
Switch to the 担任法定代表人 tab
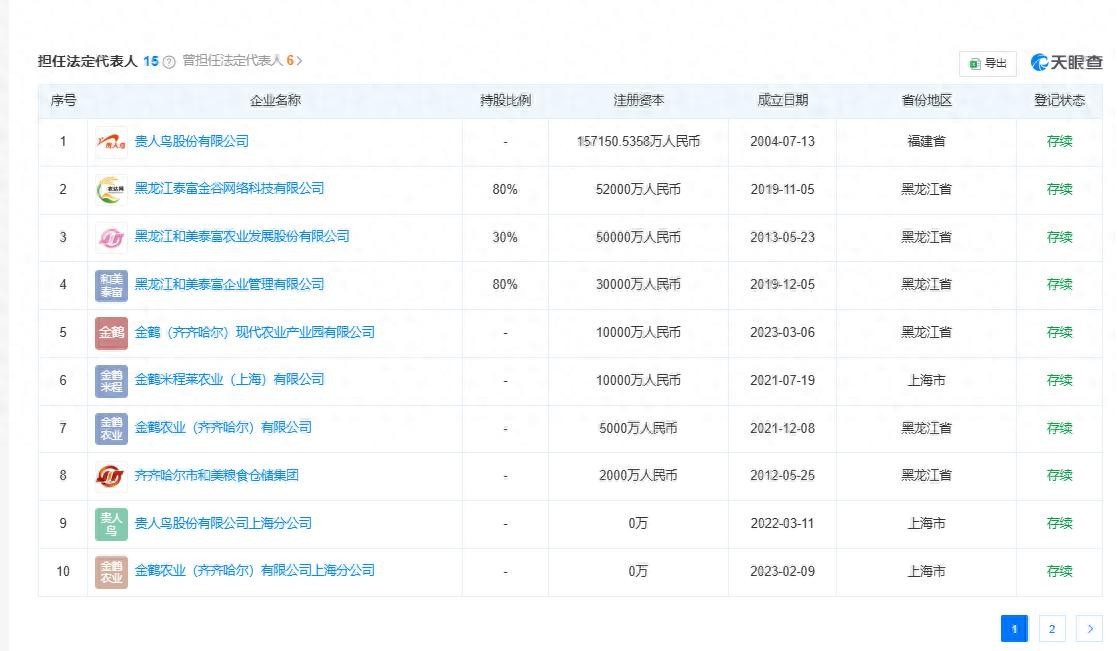coord(88,61)
